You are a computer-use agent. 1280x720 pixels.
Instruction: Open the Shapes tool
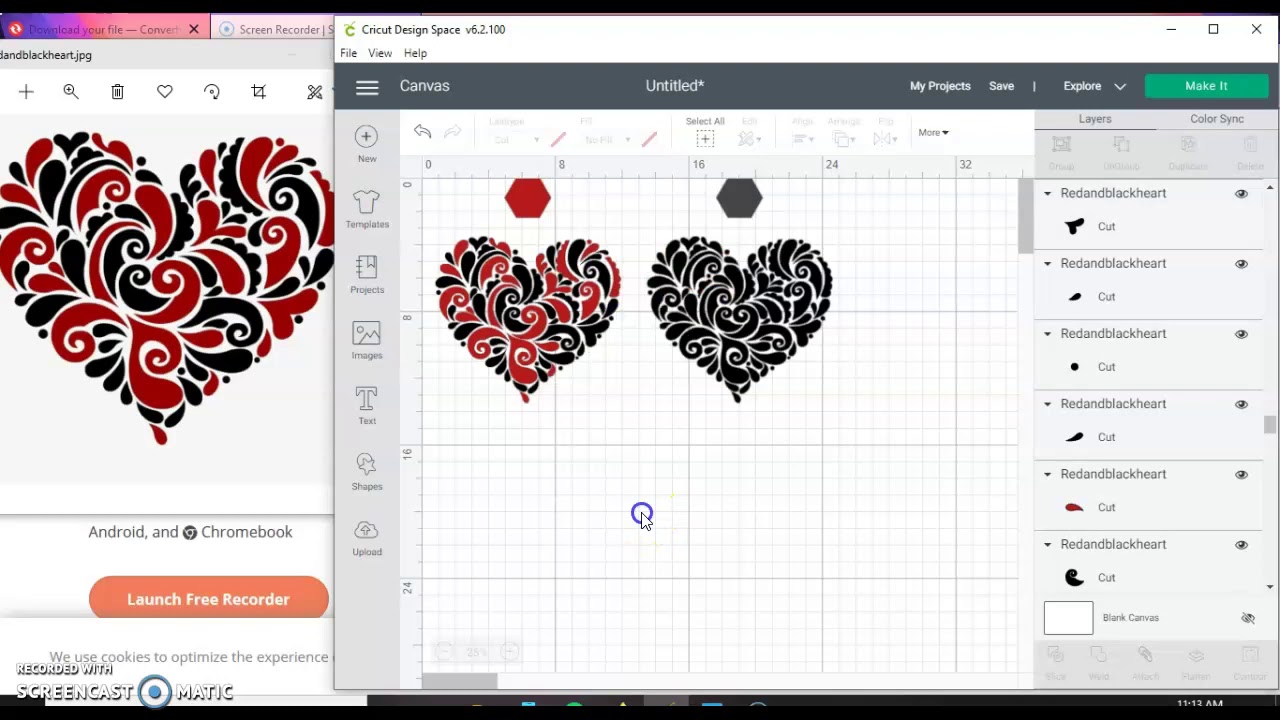(x=367, y=471)
